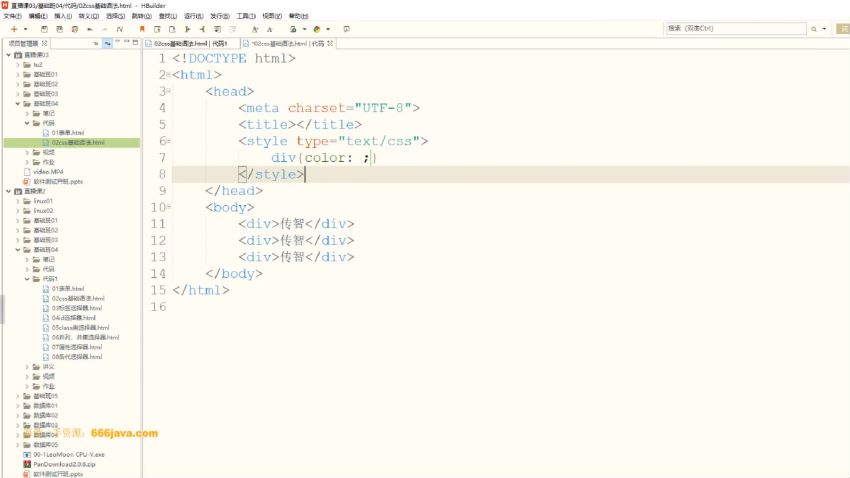Close the modified *02css基础语法.html | 代码 tab

coord(330,43)
